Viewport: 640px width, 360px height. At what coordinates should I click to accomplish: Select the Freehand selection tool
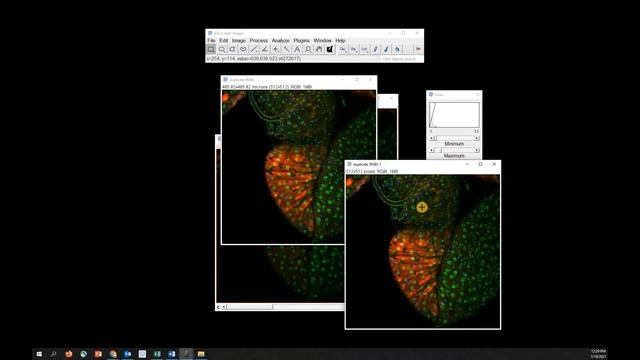point(243,49)
